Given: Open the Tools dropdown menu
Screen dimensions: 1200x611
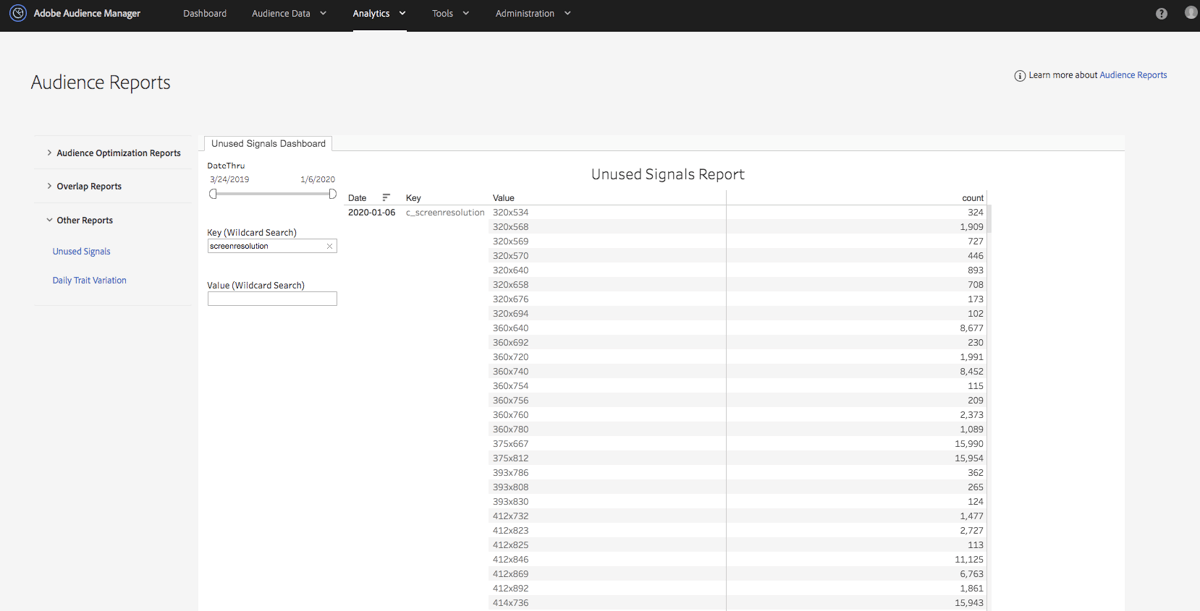Looking at the screenshot, I should [x=449, y=14].
